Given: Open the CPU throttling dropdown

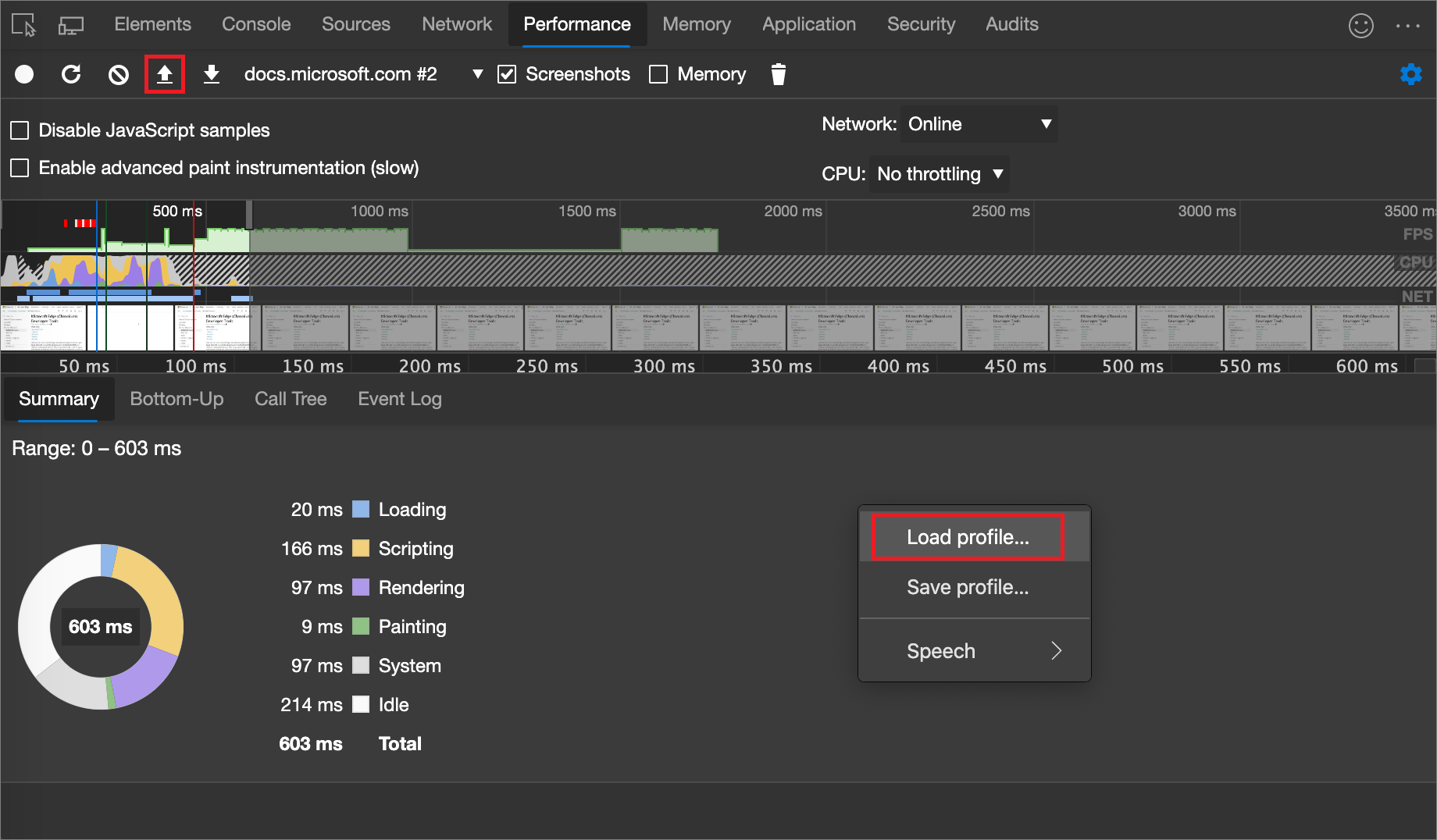Looking at the screenshot, I should (x=938, y=174).
